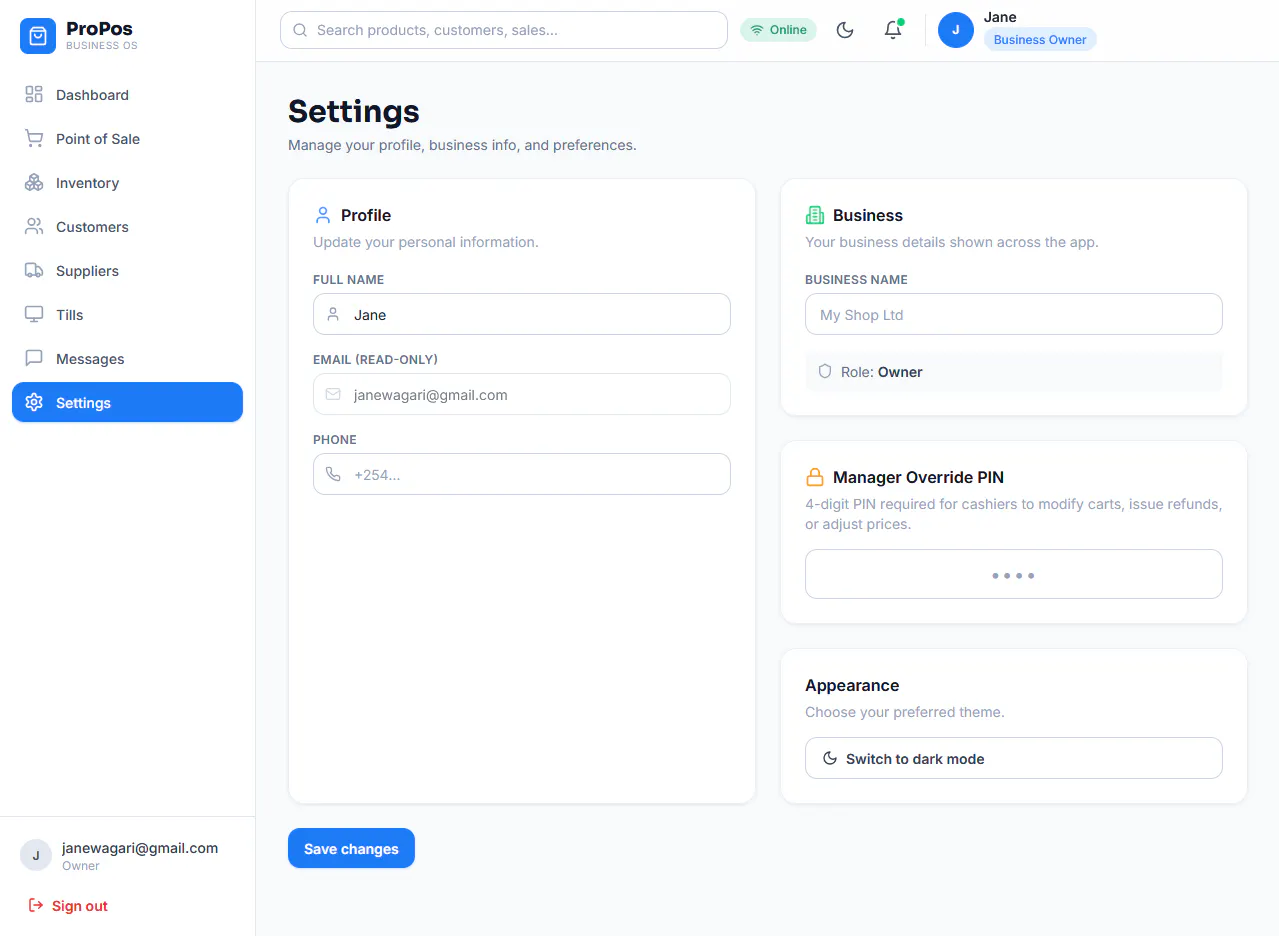Click the green Business building icon
1279x936 pixels.
coord(815,215)
